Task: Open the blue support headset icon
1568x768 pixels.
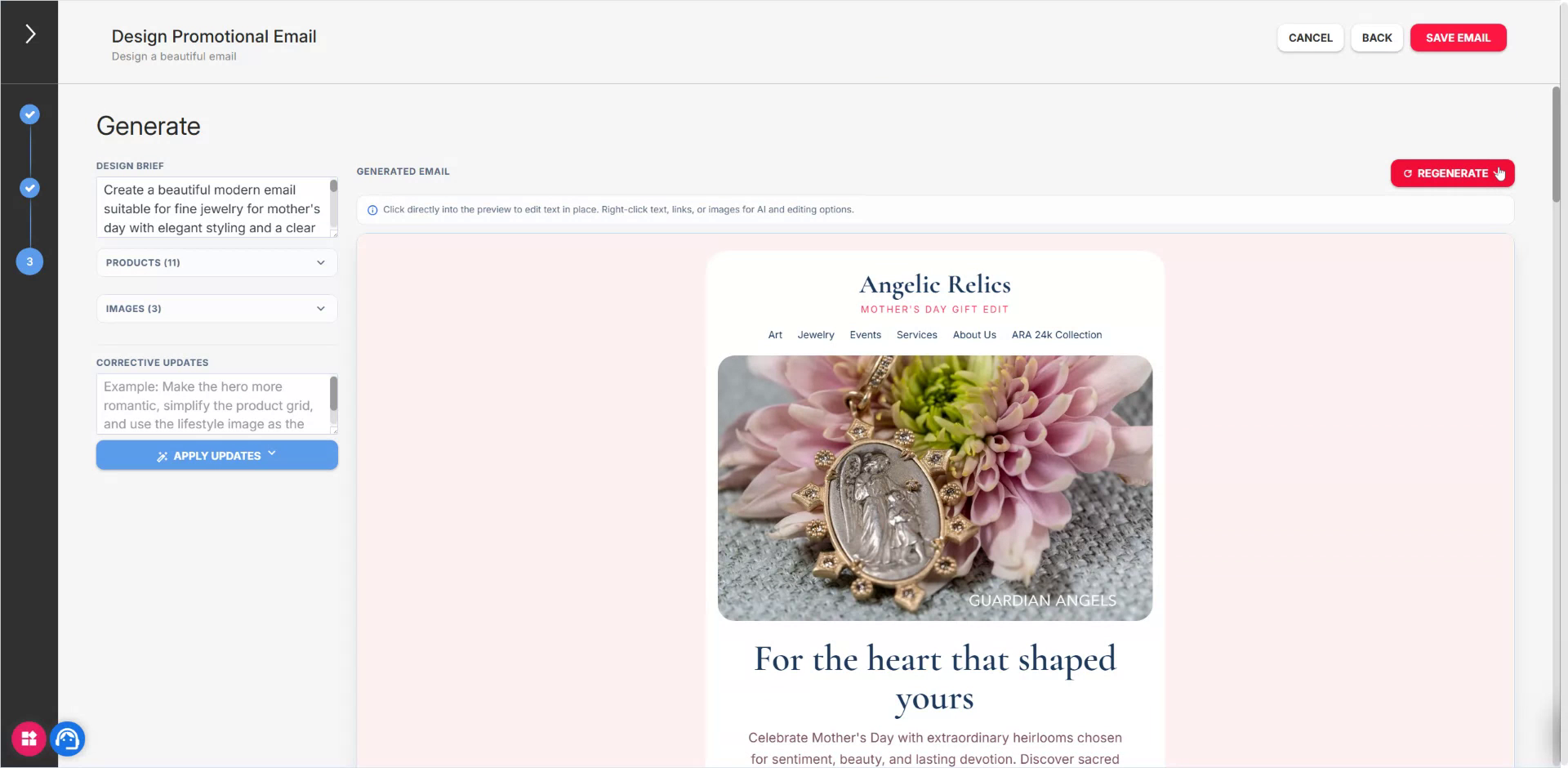Action: pos(68,739)
